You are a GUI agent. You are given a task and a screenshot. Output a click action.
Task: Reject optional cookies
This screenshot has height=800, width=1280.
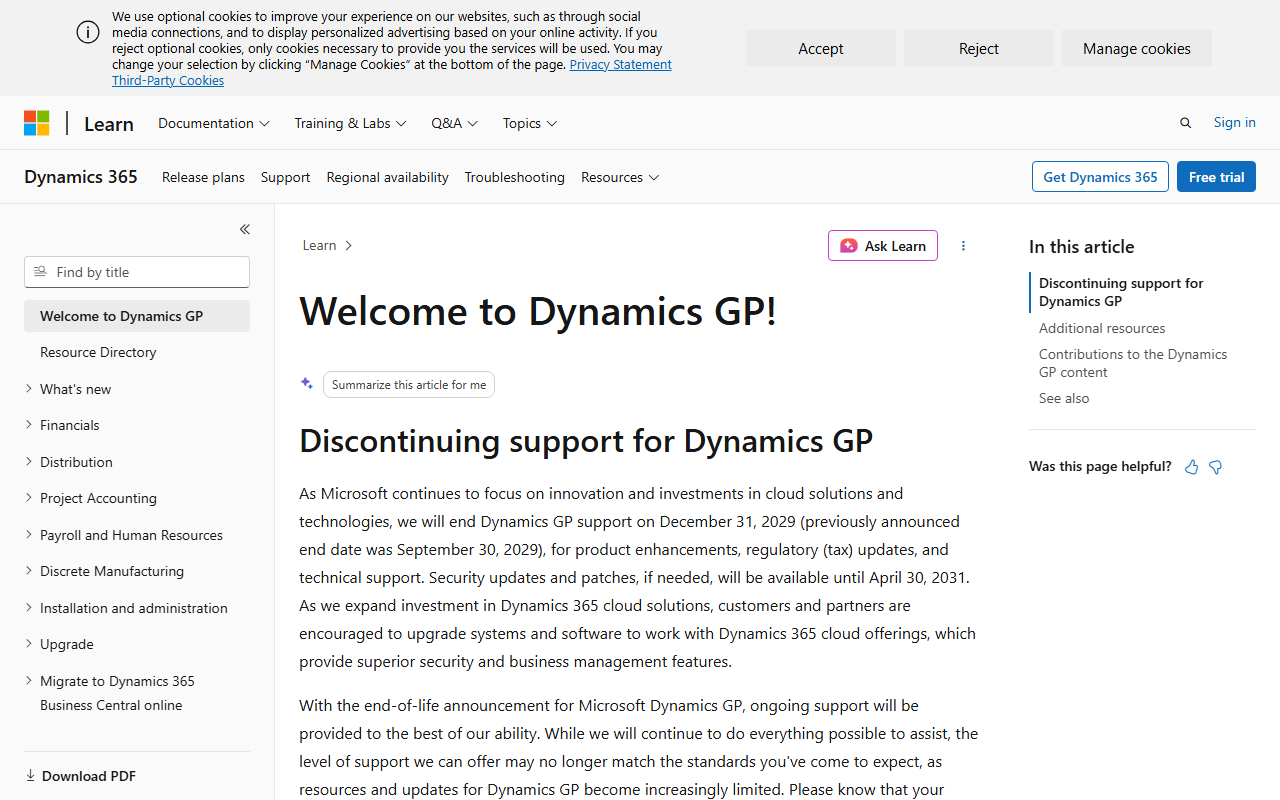point(979,48)
